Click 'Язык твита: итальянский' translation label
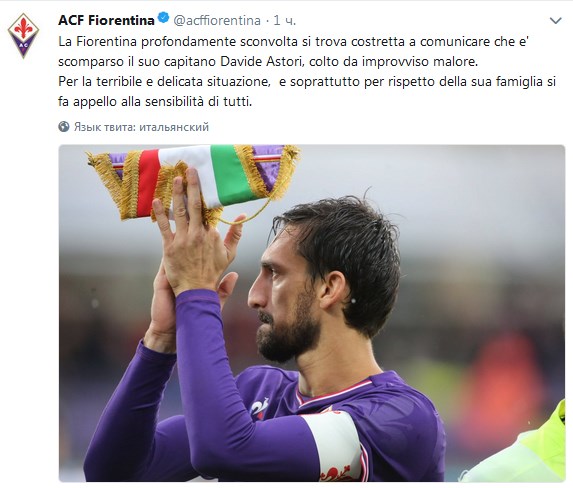 (x=141, y=127)
